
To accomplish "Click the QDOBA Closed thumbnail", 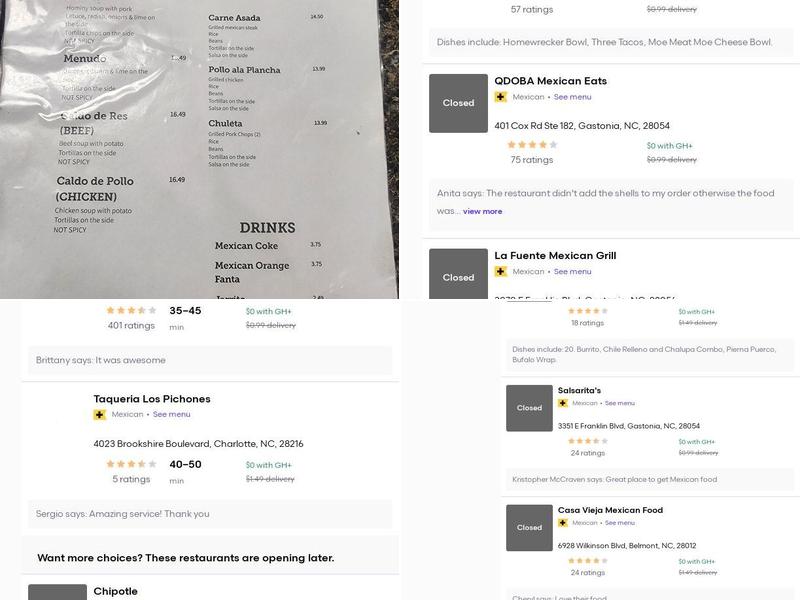I will coord(458,103).
